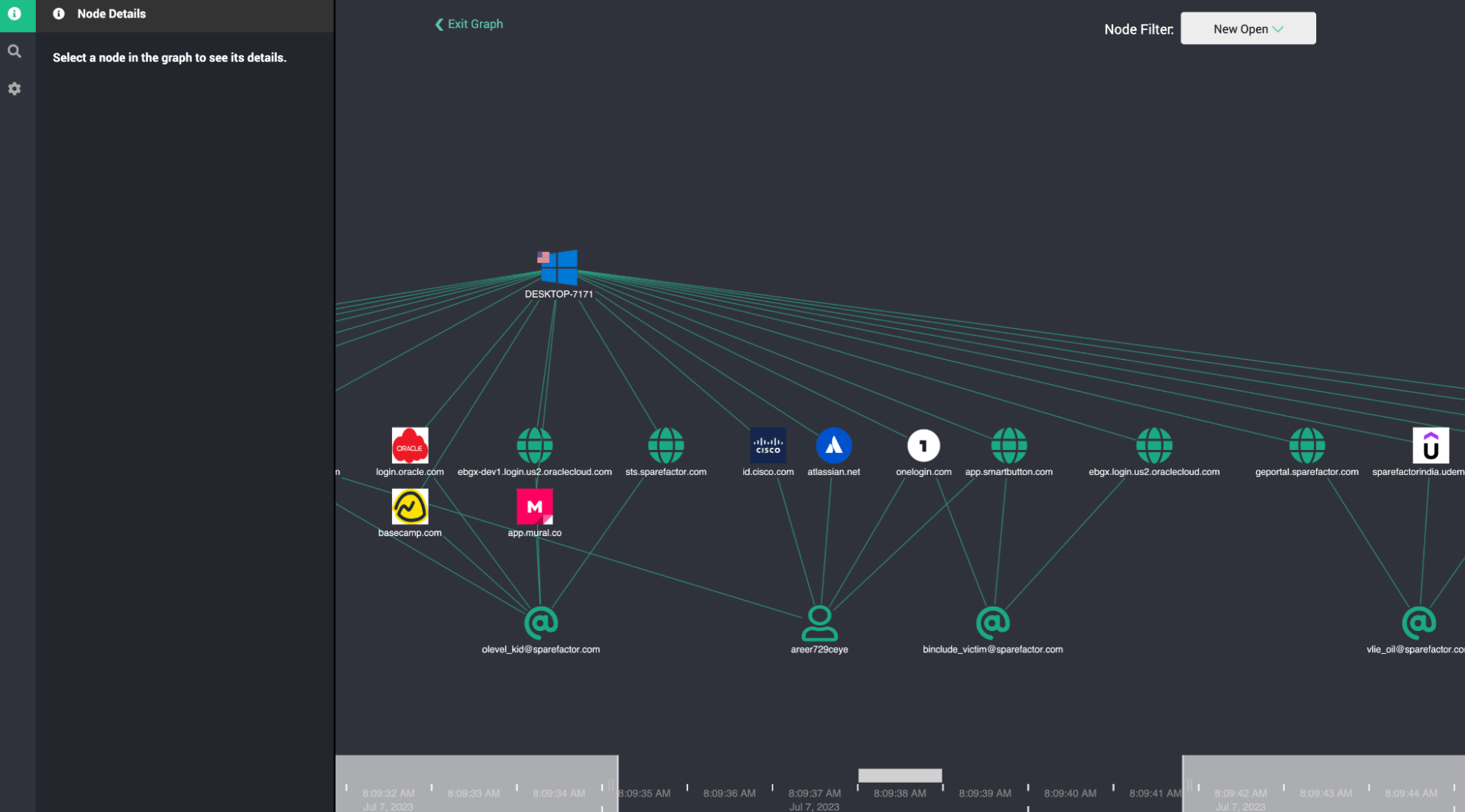The width and height of the screenshot is (1465, 812).
Task: Switch to the Node Details info tab
Action: click(x=15, y=15)
